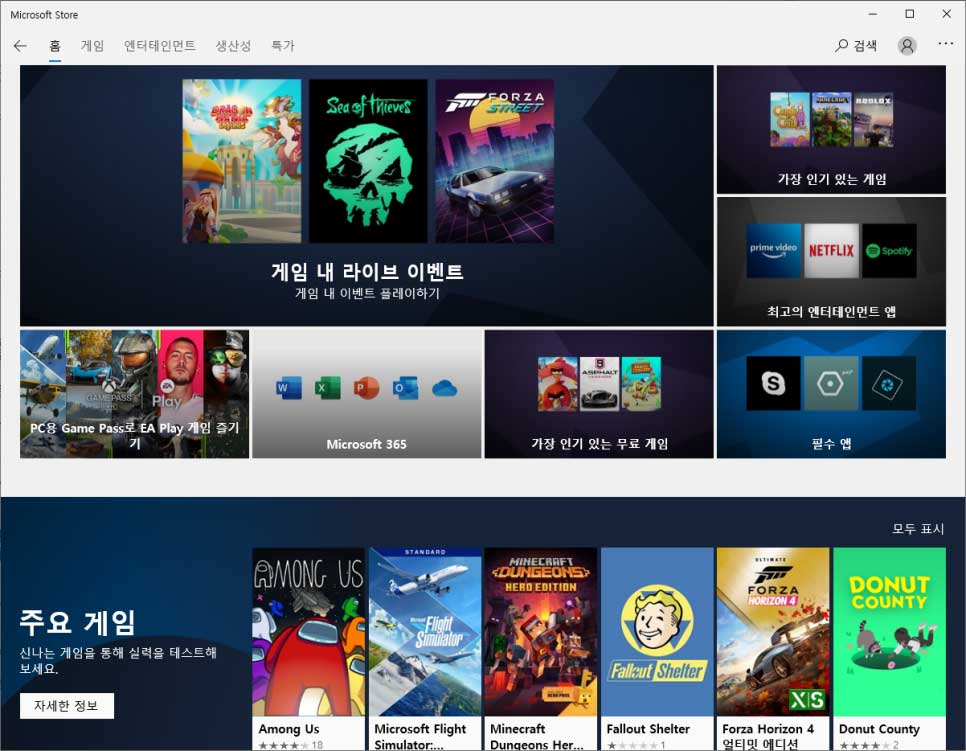Open the Fallout Shelter game card
This screenshot has width=966, height=751.
657,649
